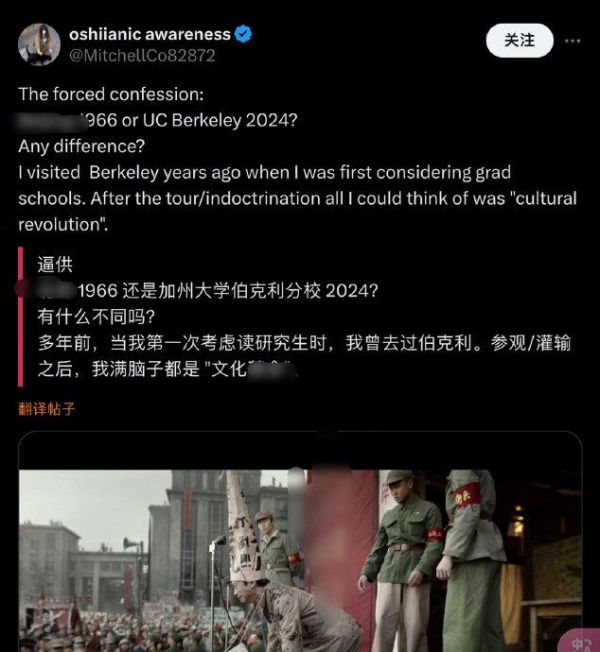Open the @MitchellCo82872 handle link
Viewport: 600px width, 652px height.
click(x=142, y=56)
